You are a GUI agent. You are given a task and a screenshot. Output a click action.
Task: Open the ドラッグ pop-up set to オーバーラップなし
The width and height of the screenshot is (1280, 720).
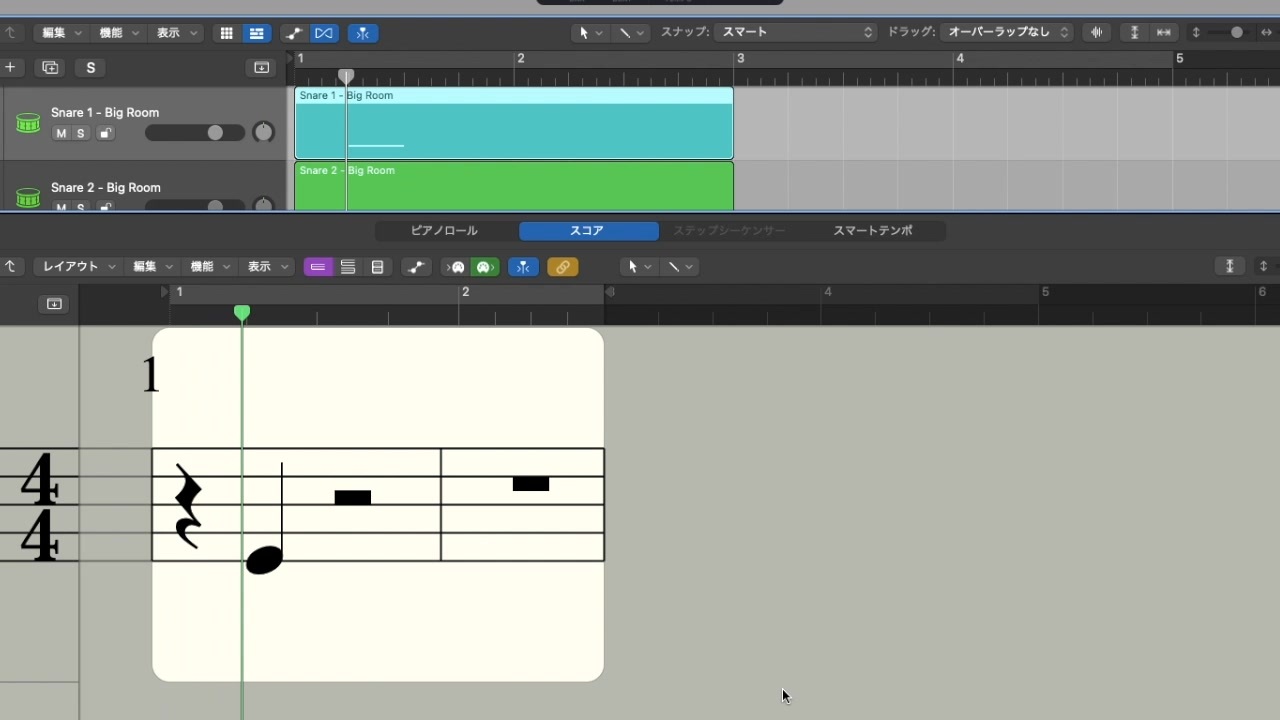click(x=1007, y=32)
